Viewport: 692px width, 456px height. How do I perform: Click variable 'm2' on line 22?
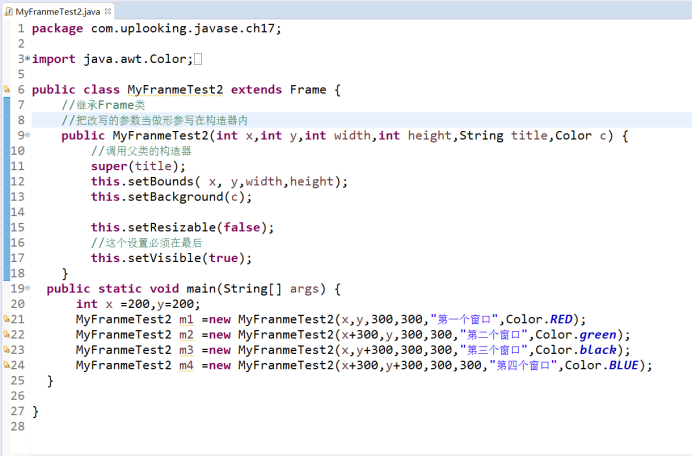click(186, 335)
